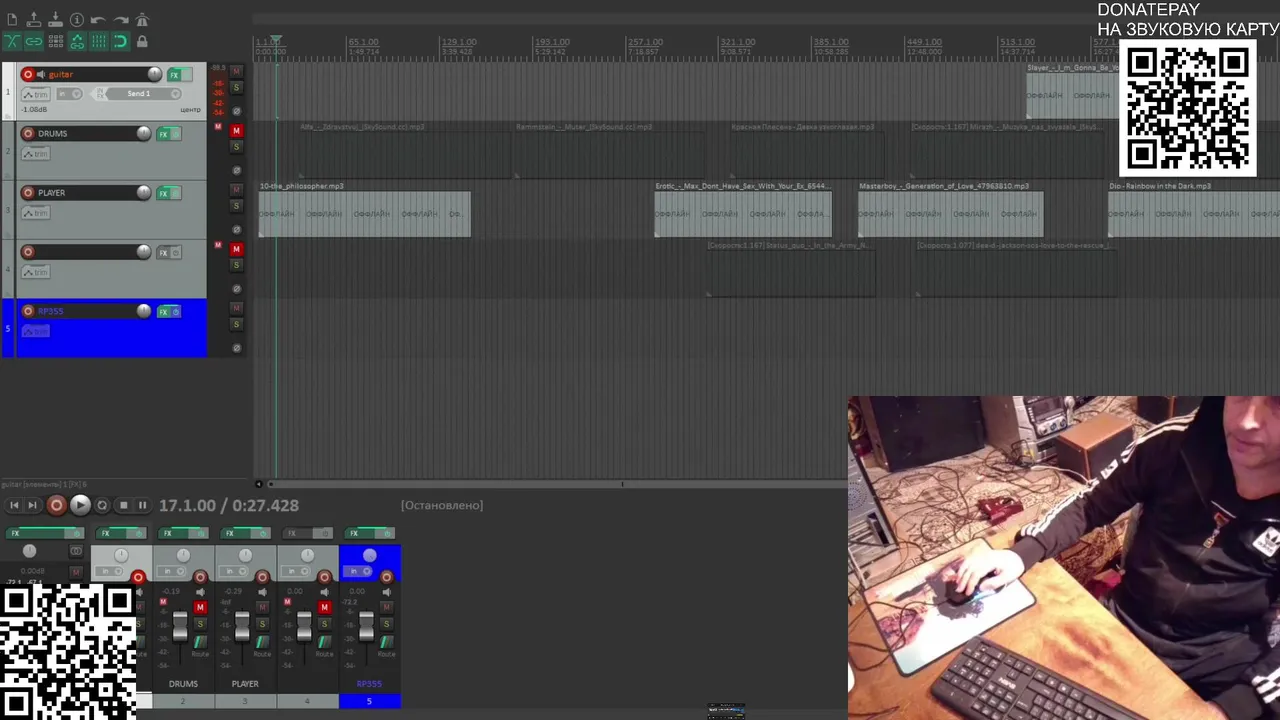
Task: Arm record on PLAYER track
Action: click(x=28, y=192)
